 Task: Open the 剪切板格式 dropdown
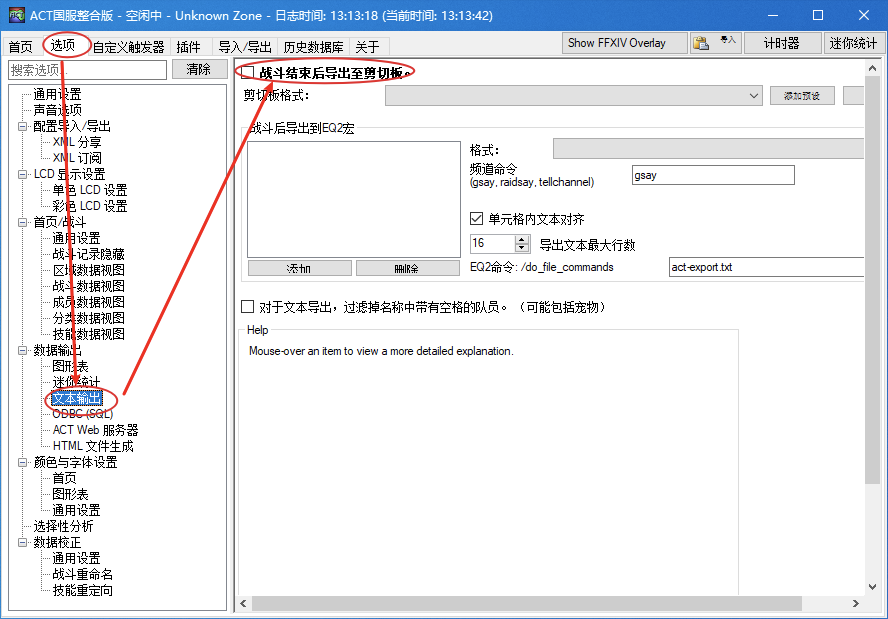(x=753, y=96)
